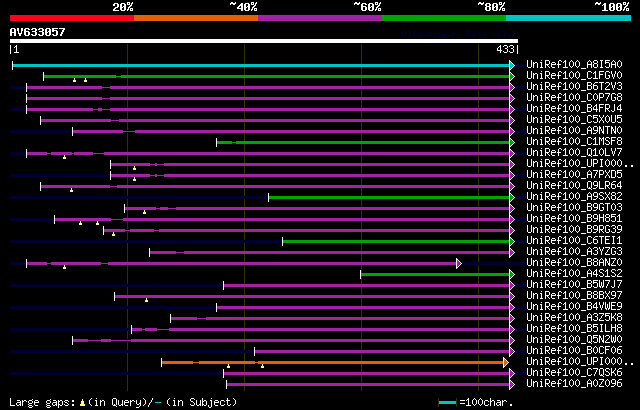Viewport: 640px width, 410px height.
Task: Click the green alignment bar for C1FGV0
Action: tap(277, 76)
